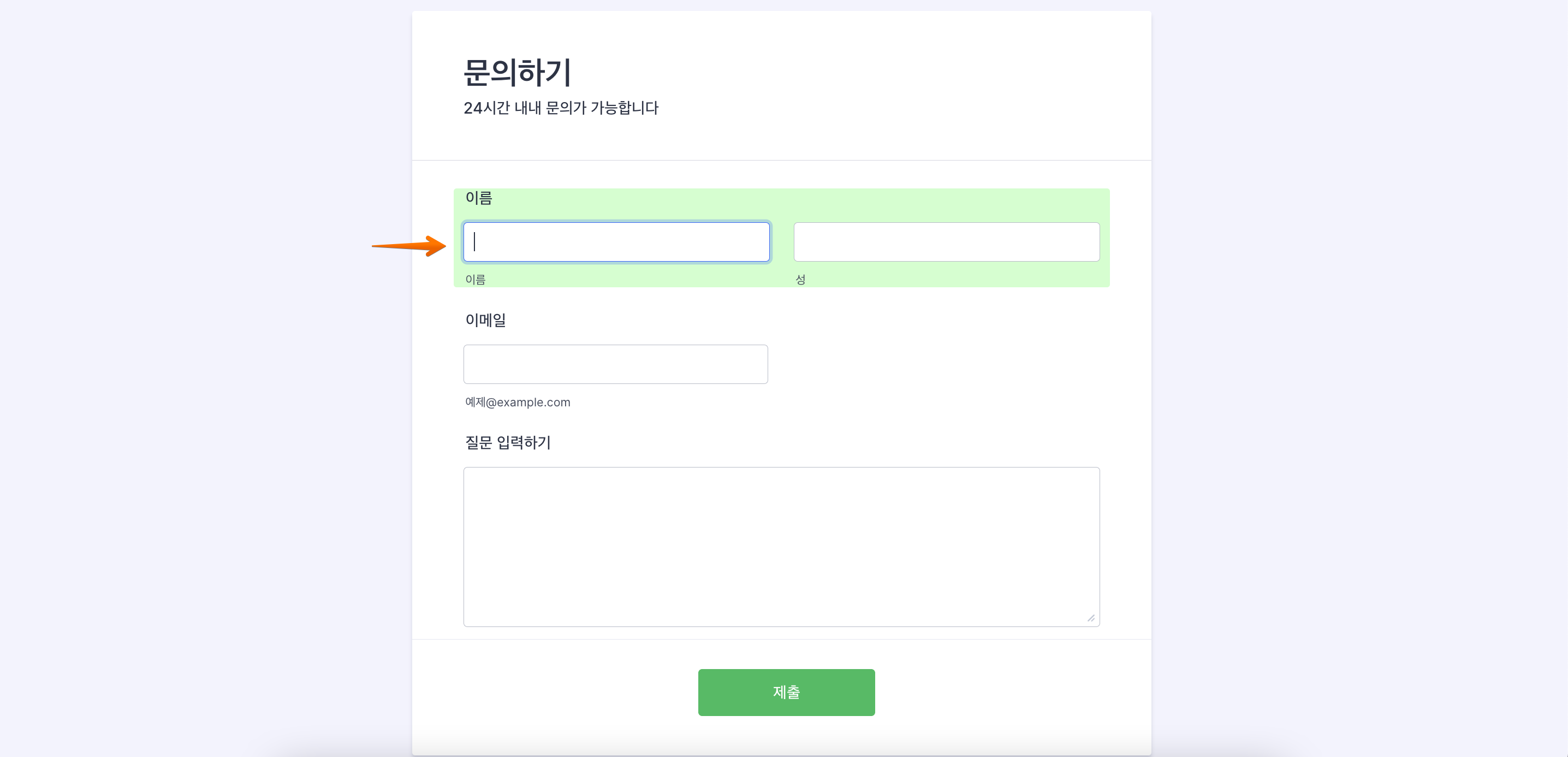Click the small 이름 caption under first input

[476, 279]
